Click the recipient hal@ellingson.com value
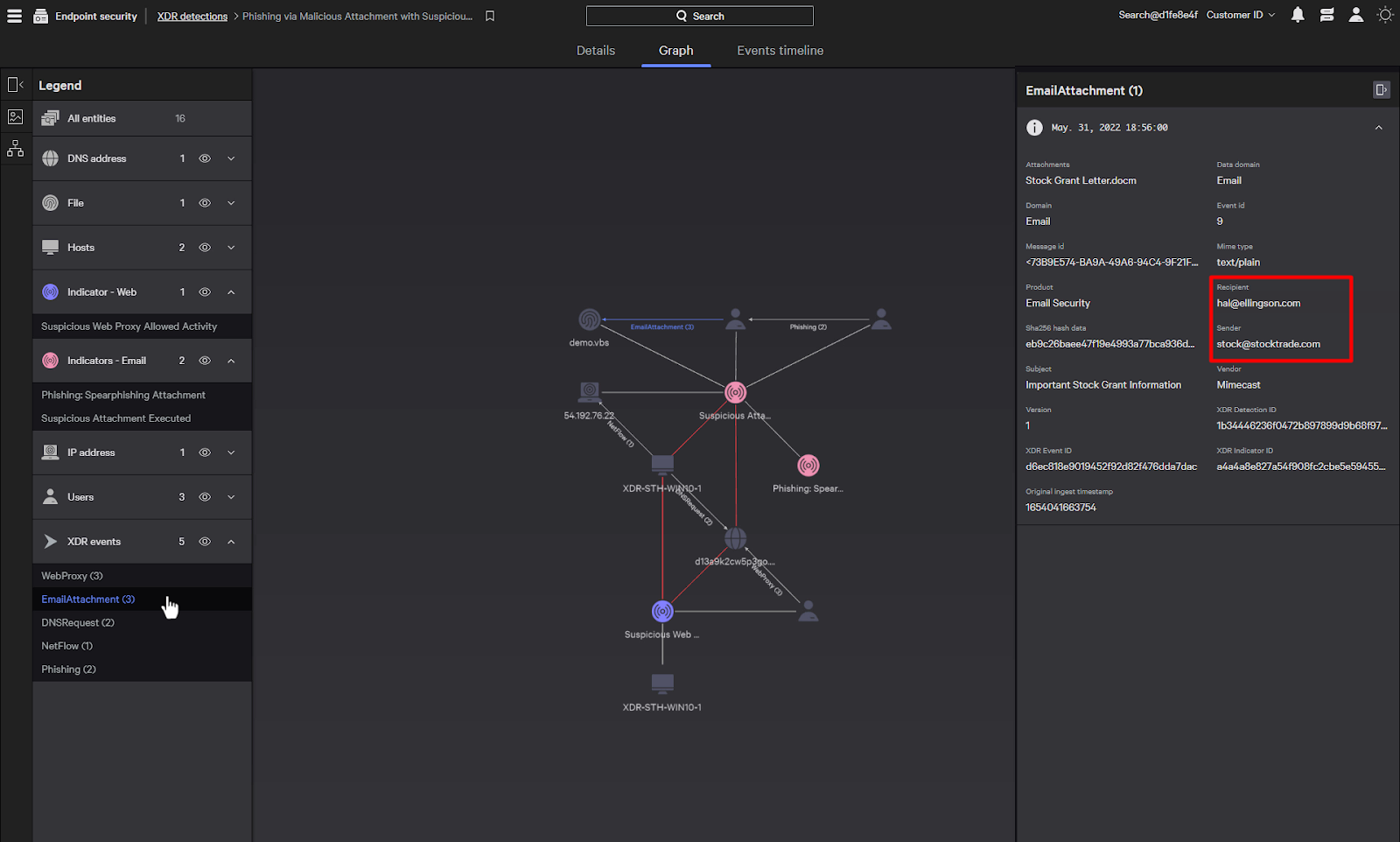This screenshot has width=1400, height=842. (x=1258, y=303)
